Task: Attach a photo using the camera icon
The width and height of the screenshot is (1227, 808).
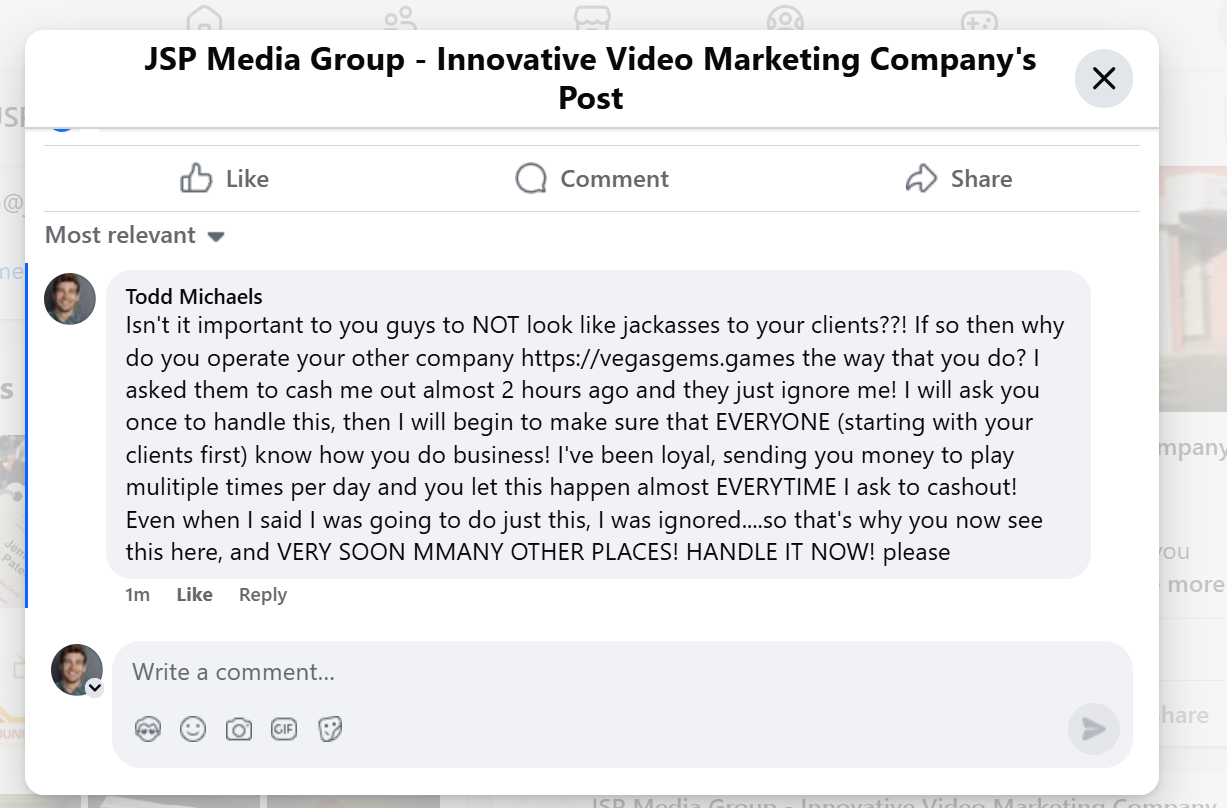Action: pyautogui.click(x=238, y=729)
